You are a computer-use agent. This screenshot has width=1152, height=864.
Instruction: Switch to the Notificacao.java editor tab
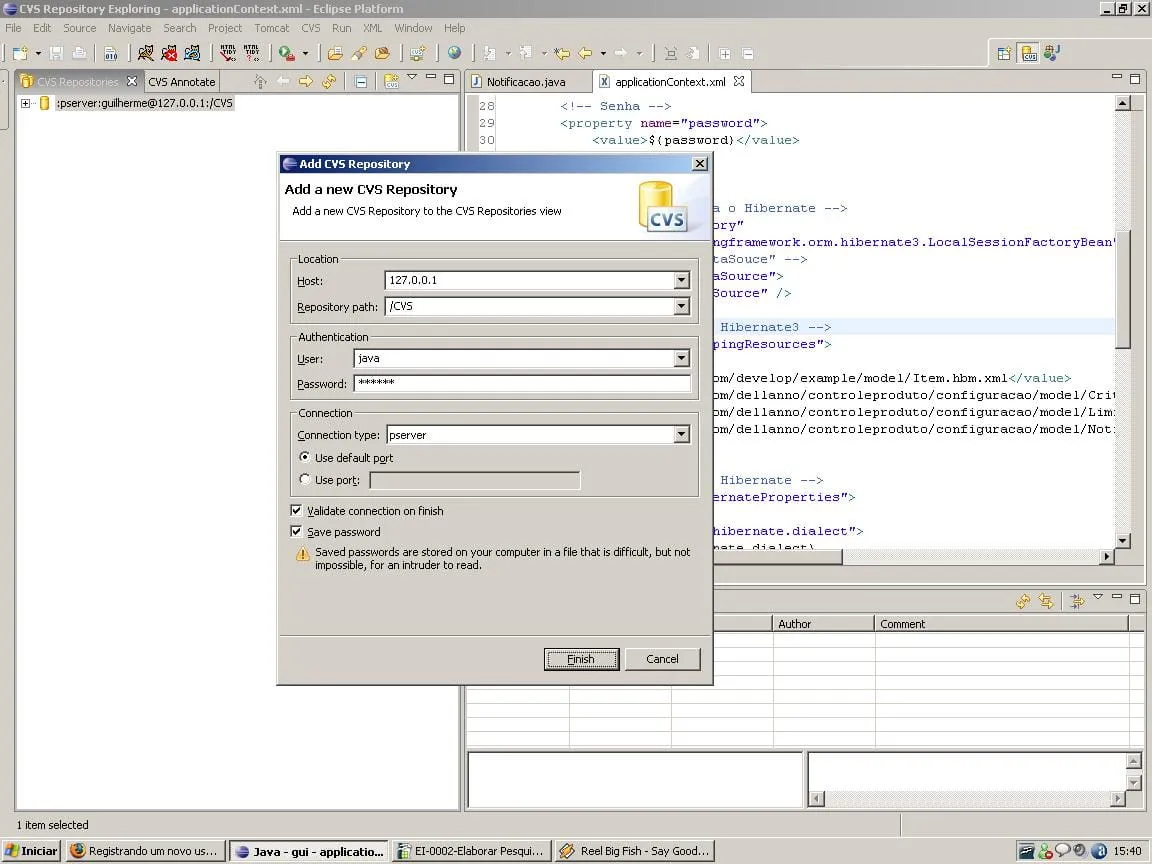point(525,82)
